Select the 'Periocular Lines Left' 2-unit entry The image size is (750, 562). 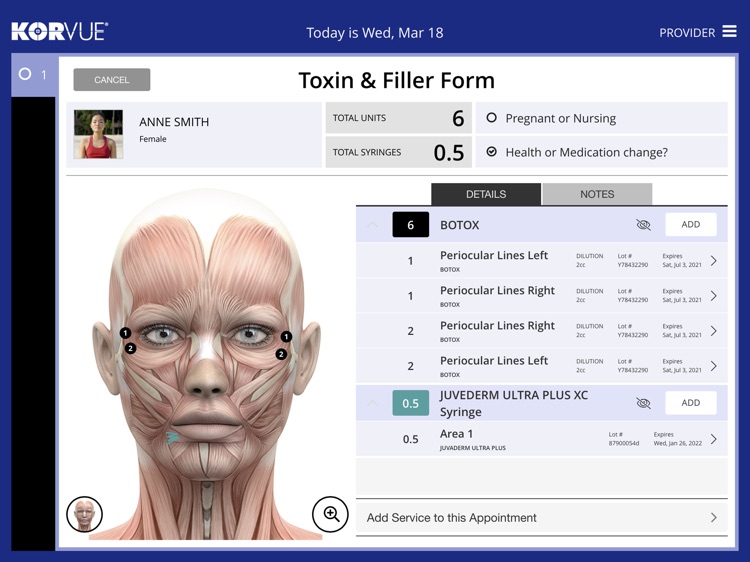point(541,366)
